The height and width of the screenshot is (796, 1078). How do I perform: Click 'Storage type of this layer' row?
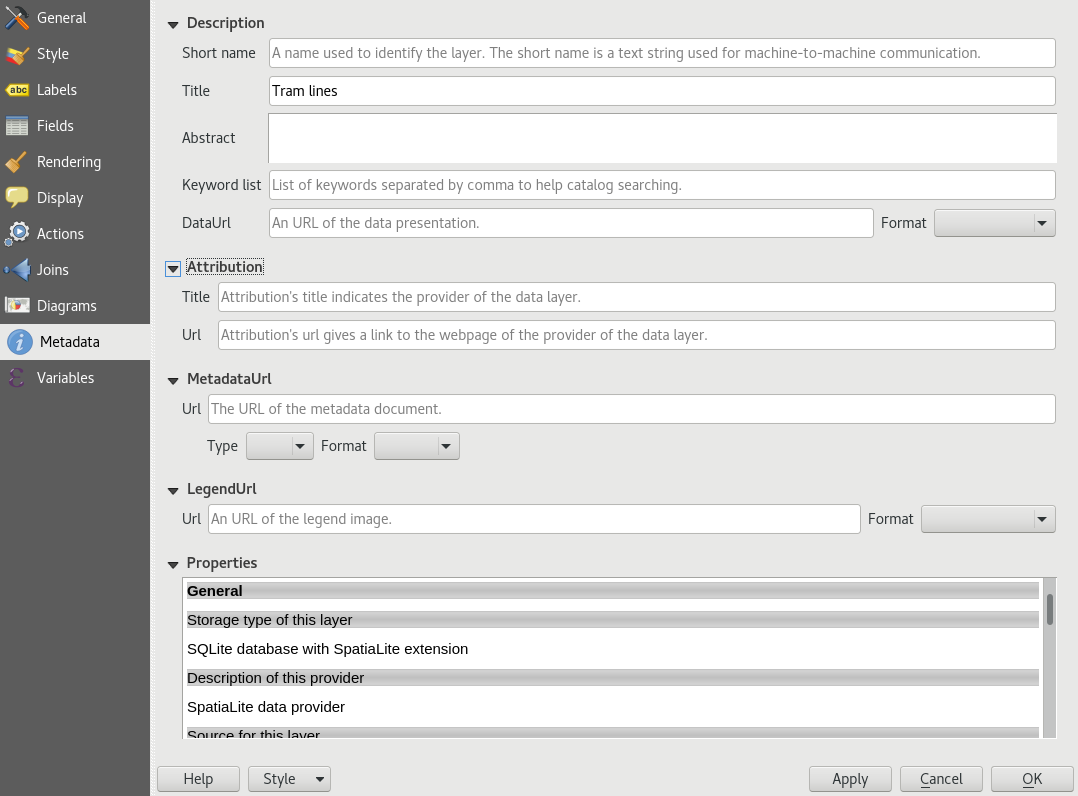613,620
